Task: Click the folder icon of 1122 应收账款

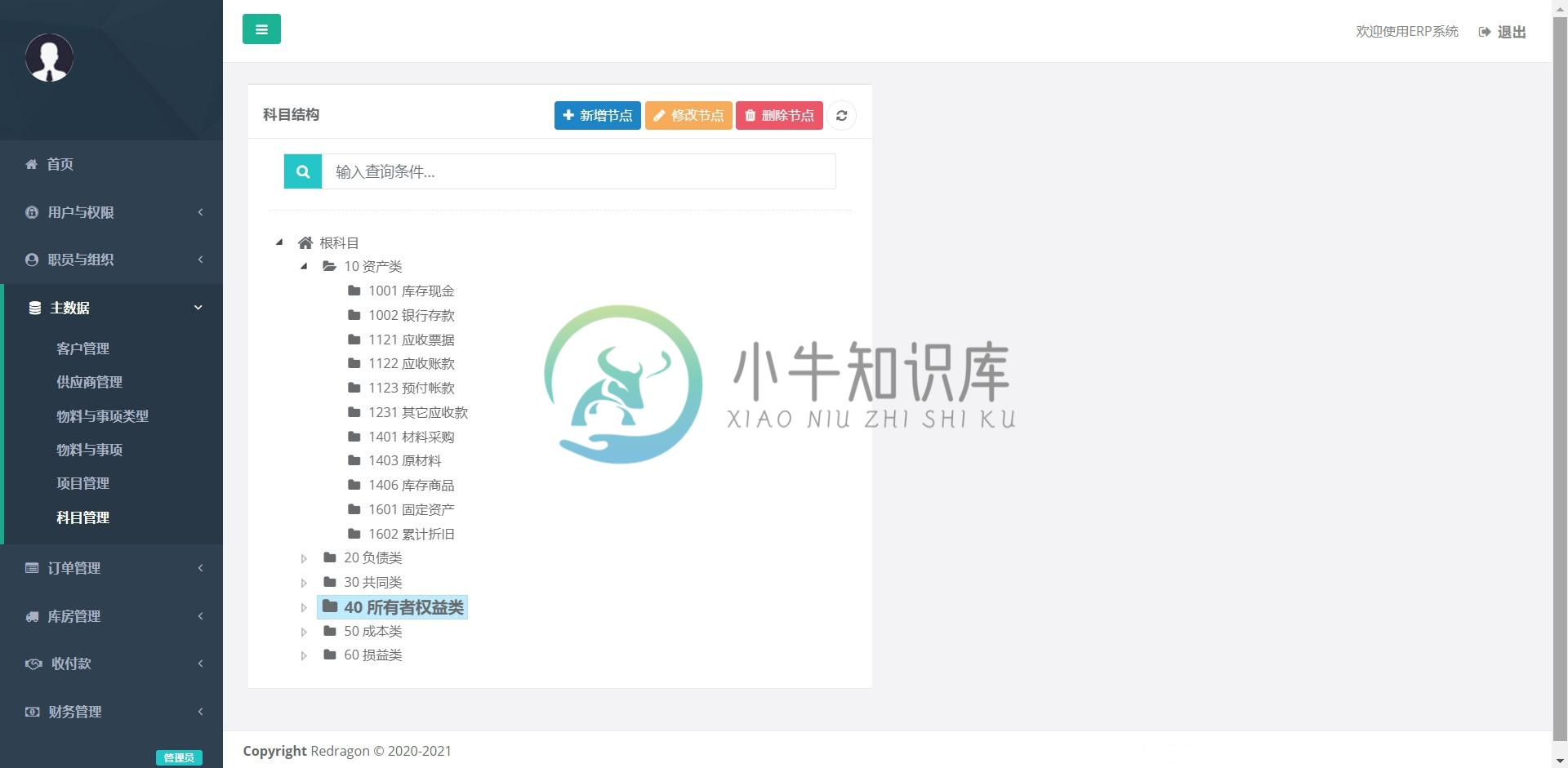Action: click(x=354, y=363)
